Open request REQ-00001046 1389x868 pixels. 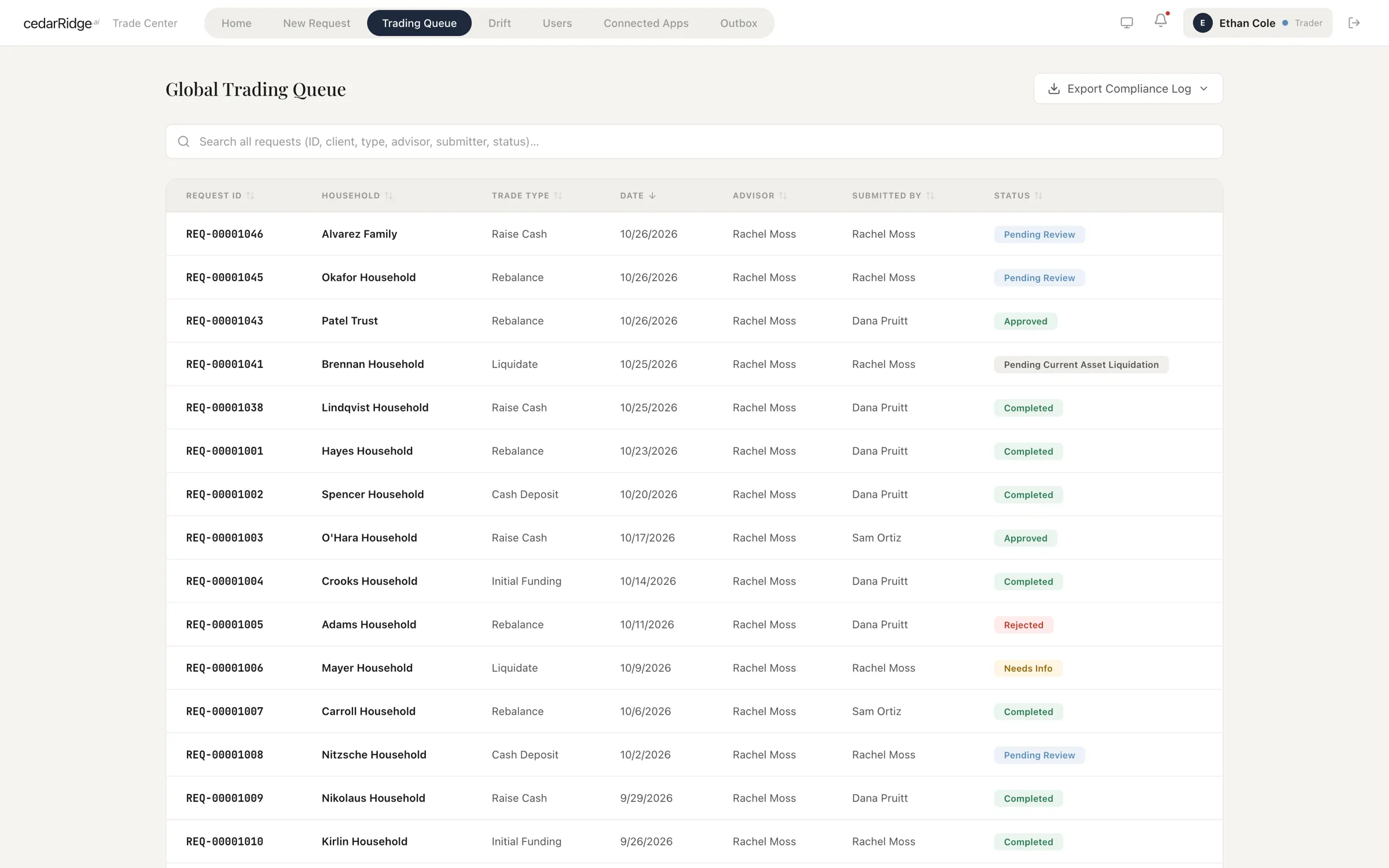(x=225, y=234)
